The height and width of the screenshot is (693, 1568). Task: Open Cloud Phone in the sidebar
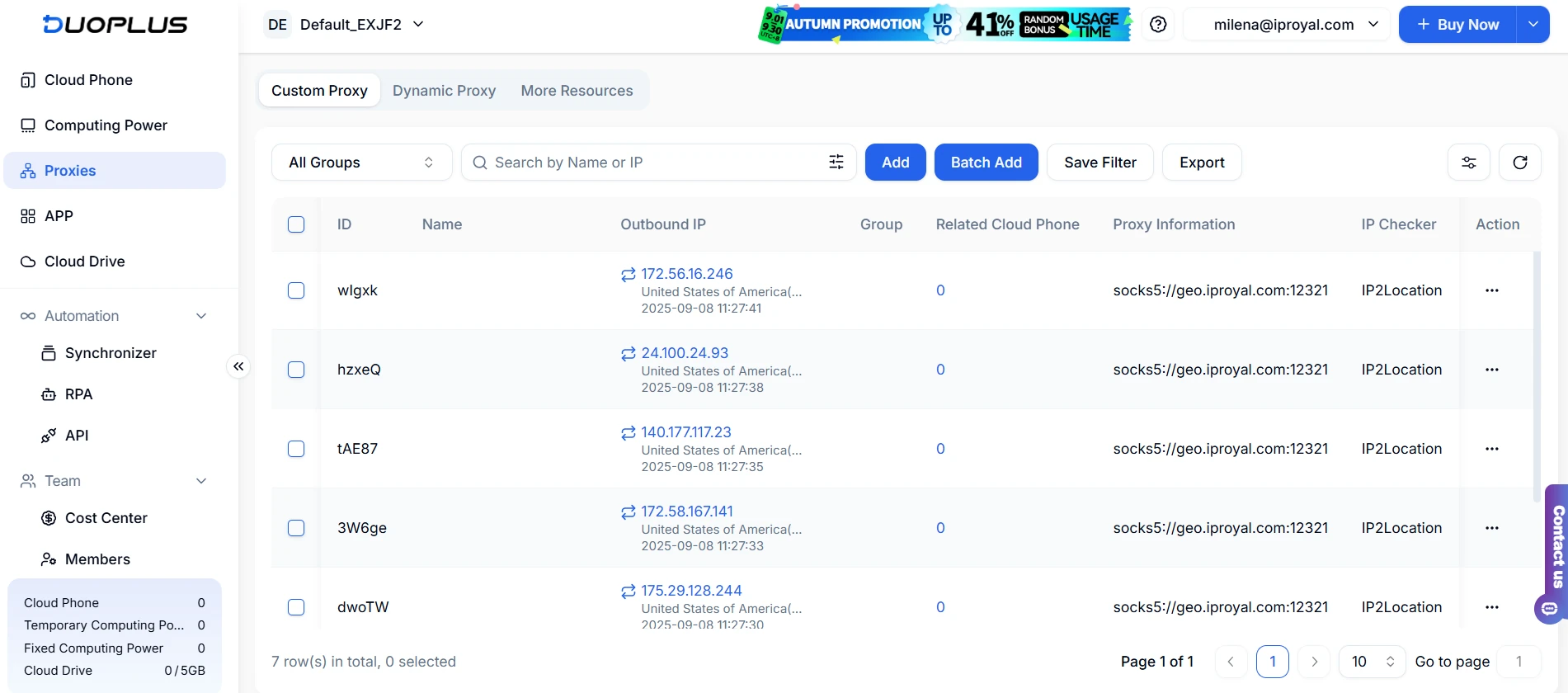pyautogui.click(x=88, y=80)
